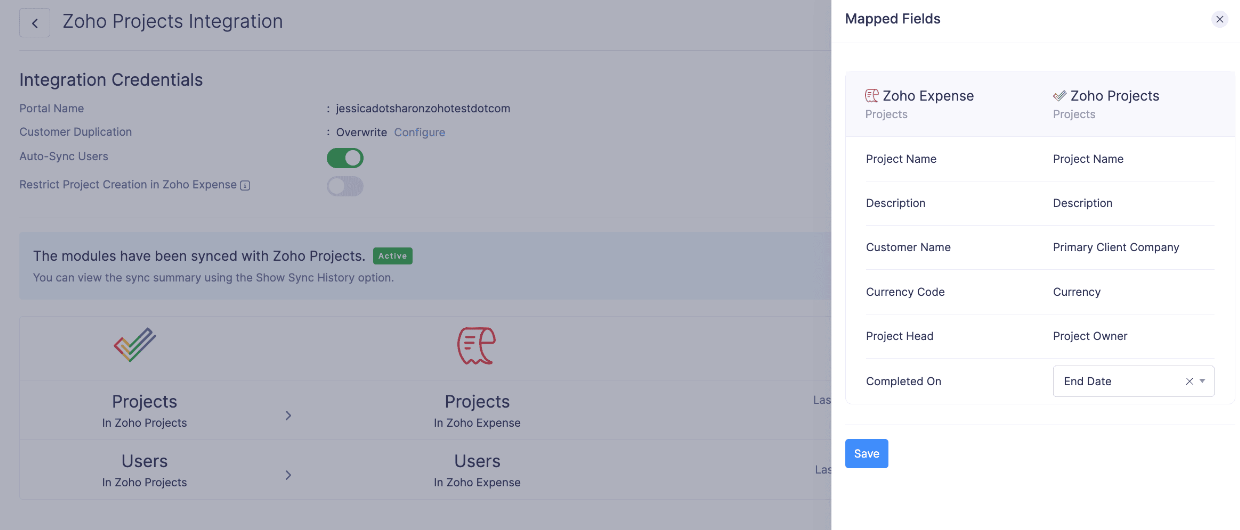Image resolution: width=1240 pixels, height=530 pixels.
Task: Click the arrow in Projects sync row
Action: (288, 415)
